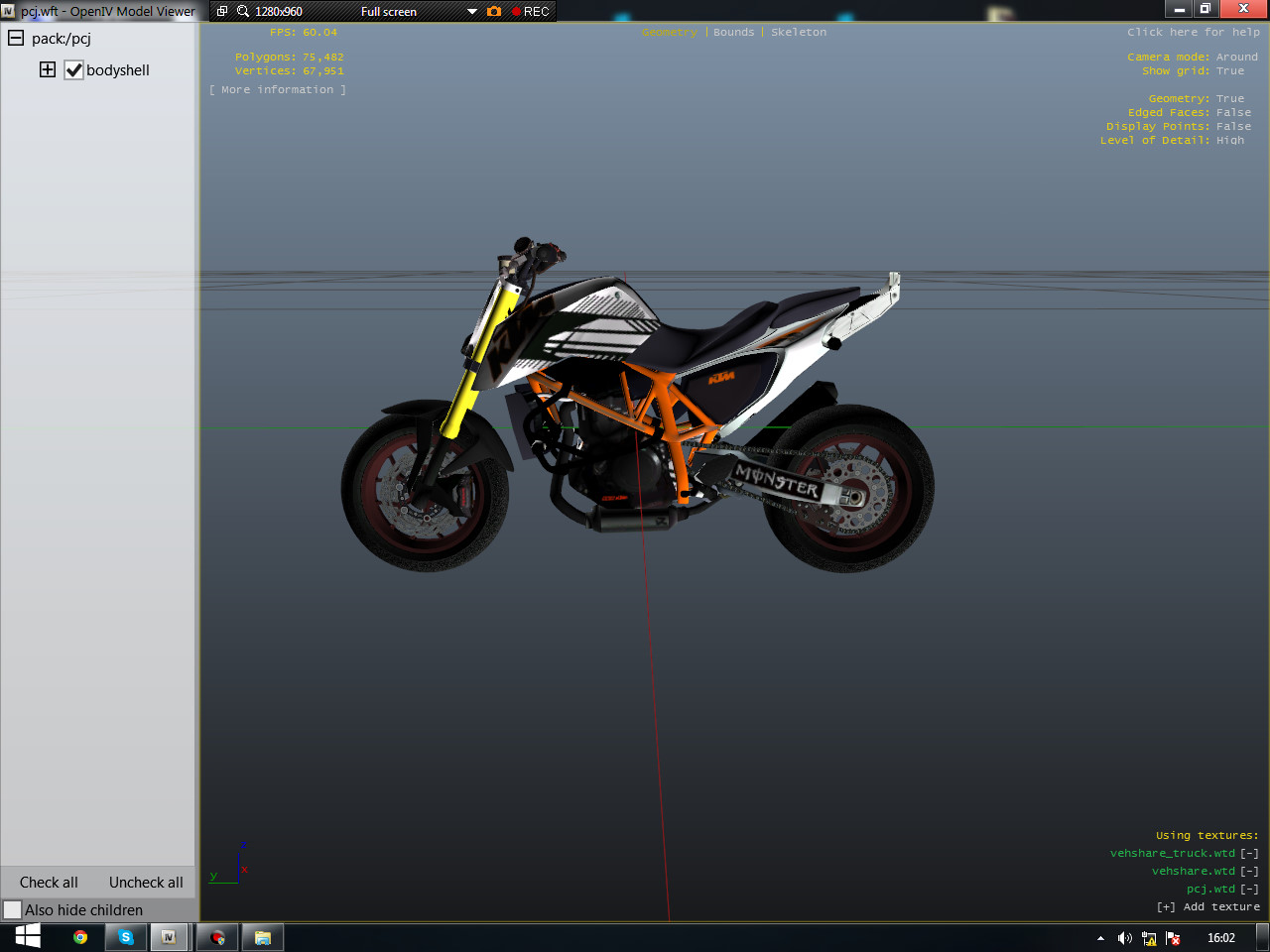This screenshot has width=1270, height=952.
Task: Show hidden system tray icons
Action: click(1100, 938)
